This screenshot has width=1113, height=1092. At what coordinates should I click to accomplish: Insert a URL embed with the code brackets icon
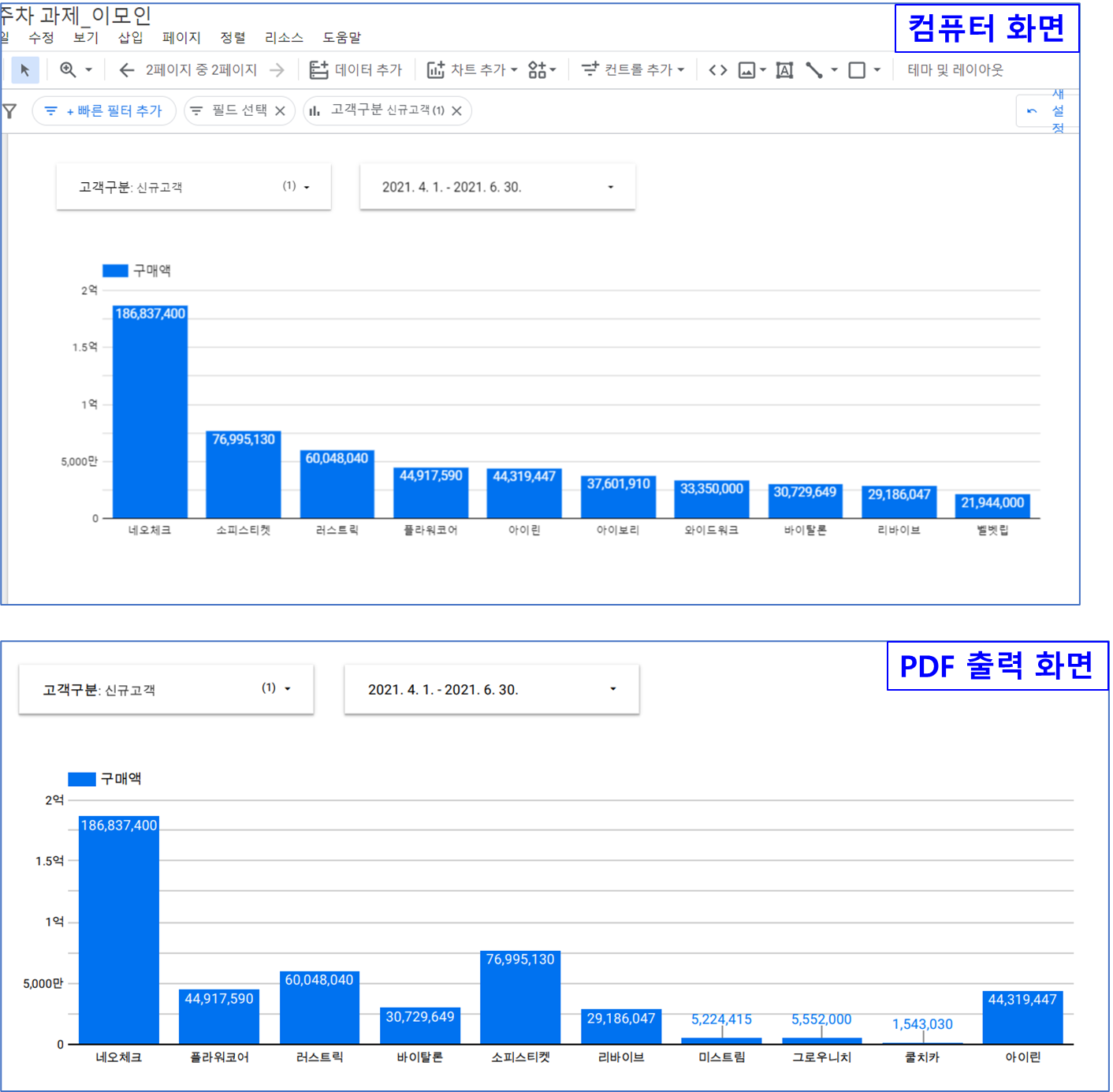coord(717,70)
